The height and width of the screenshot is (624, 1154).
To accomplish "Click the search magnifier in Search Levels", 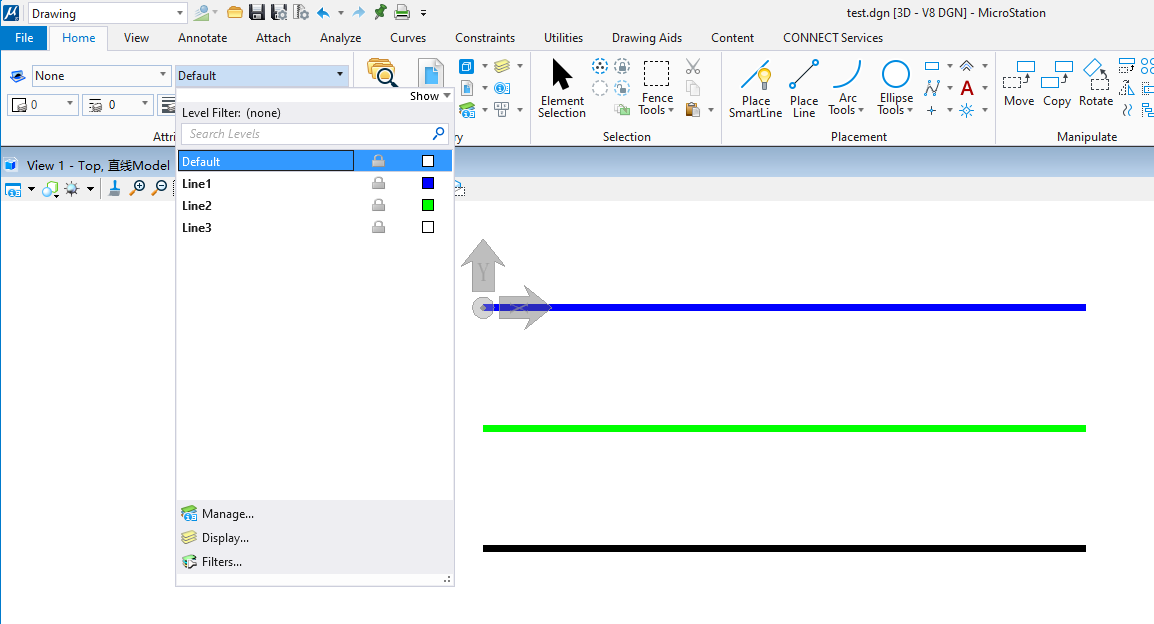I will [439, 133].
